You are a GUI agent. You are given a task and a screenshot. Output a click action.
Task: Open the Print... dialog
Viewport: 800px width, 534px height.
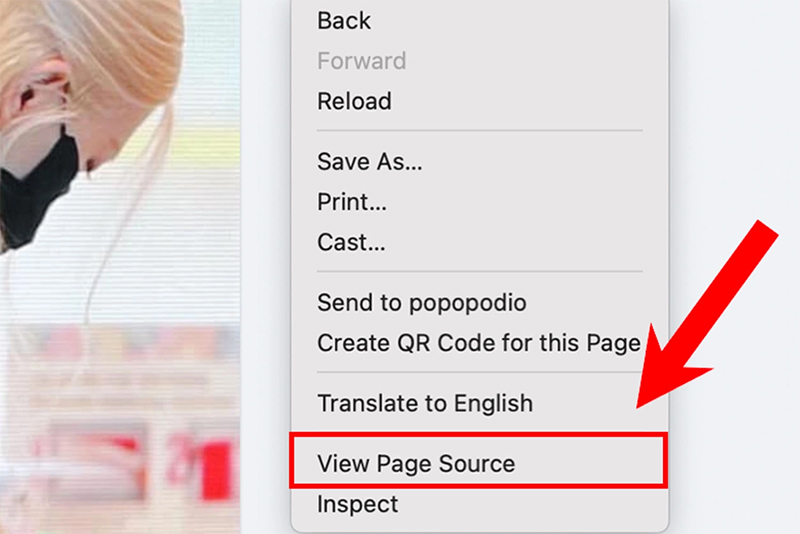[352, 202]
